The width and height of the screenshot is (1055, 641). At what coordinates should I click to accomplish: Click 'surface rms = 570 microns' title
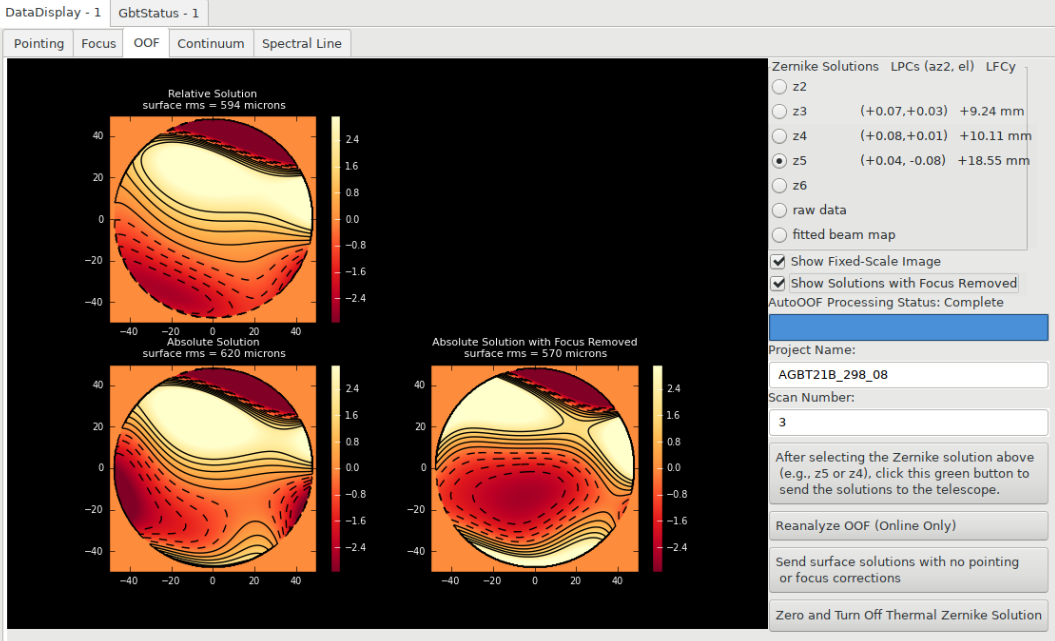(535, 354)
